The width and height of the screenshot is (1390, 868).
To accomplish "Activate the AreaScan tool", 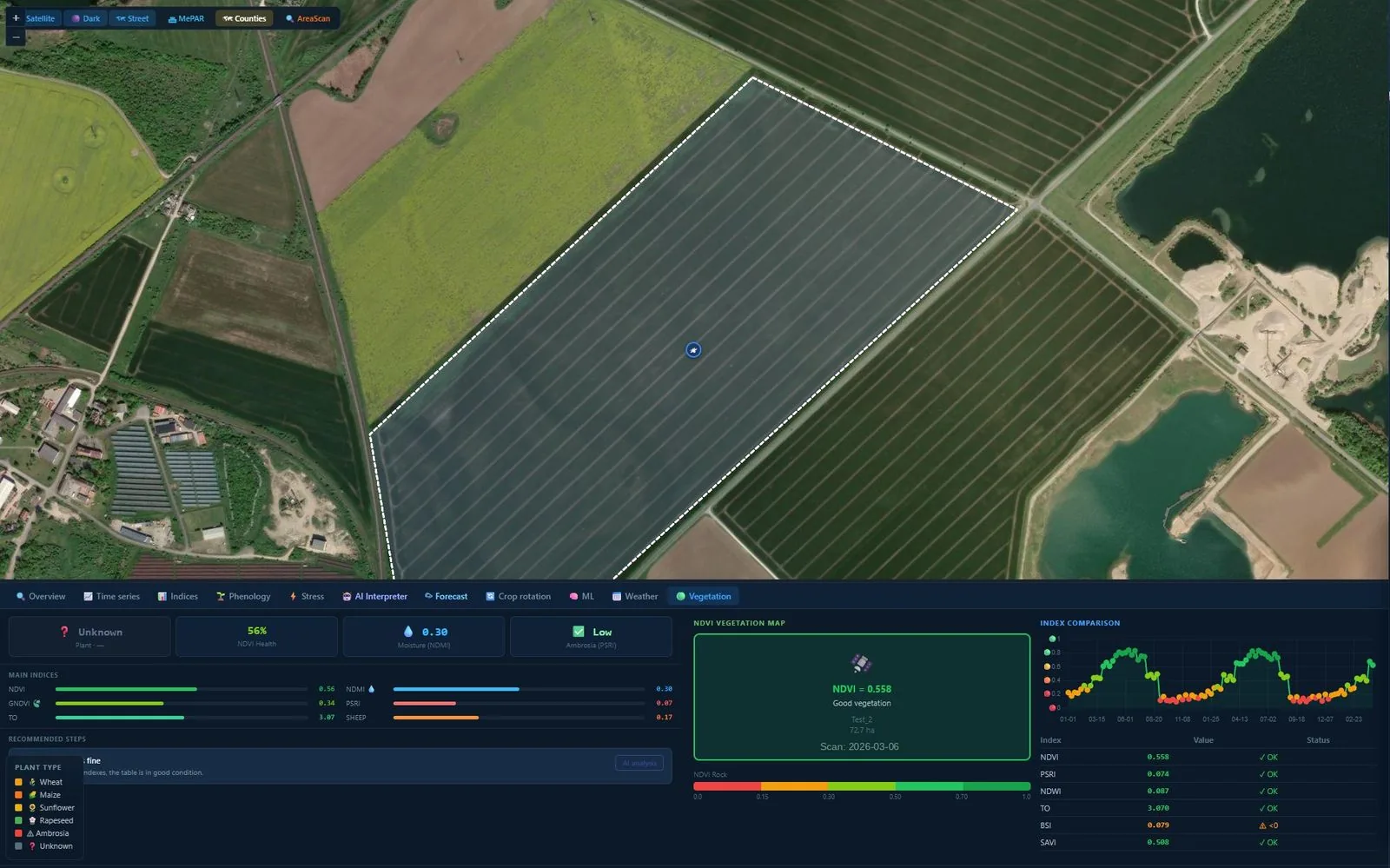I will [308, 18].
